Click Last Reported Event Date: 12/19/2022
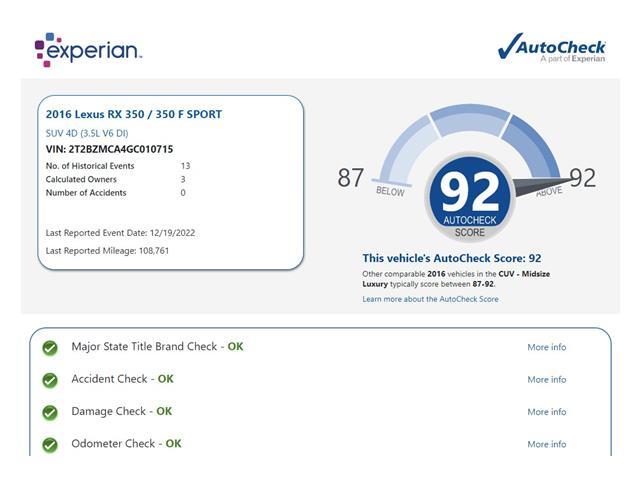This screenshot has width=640, height=480. click(x=120, y=233)
